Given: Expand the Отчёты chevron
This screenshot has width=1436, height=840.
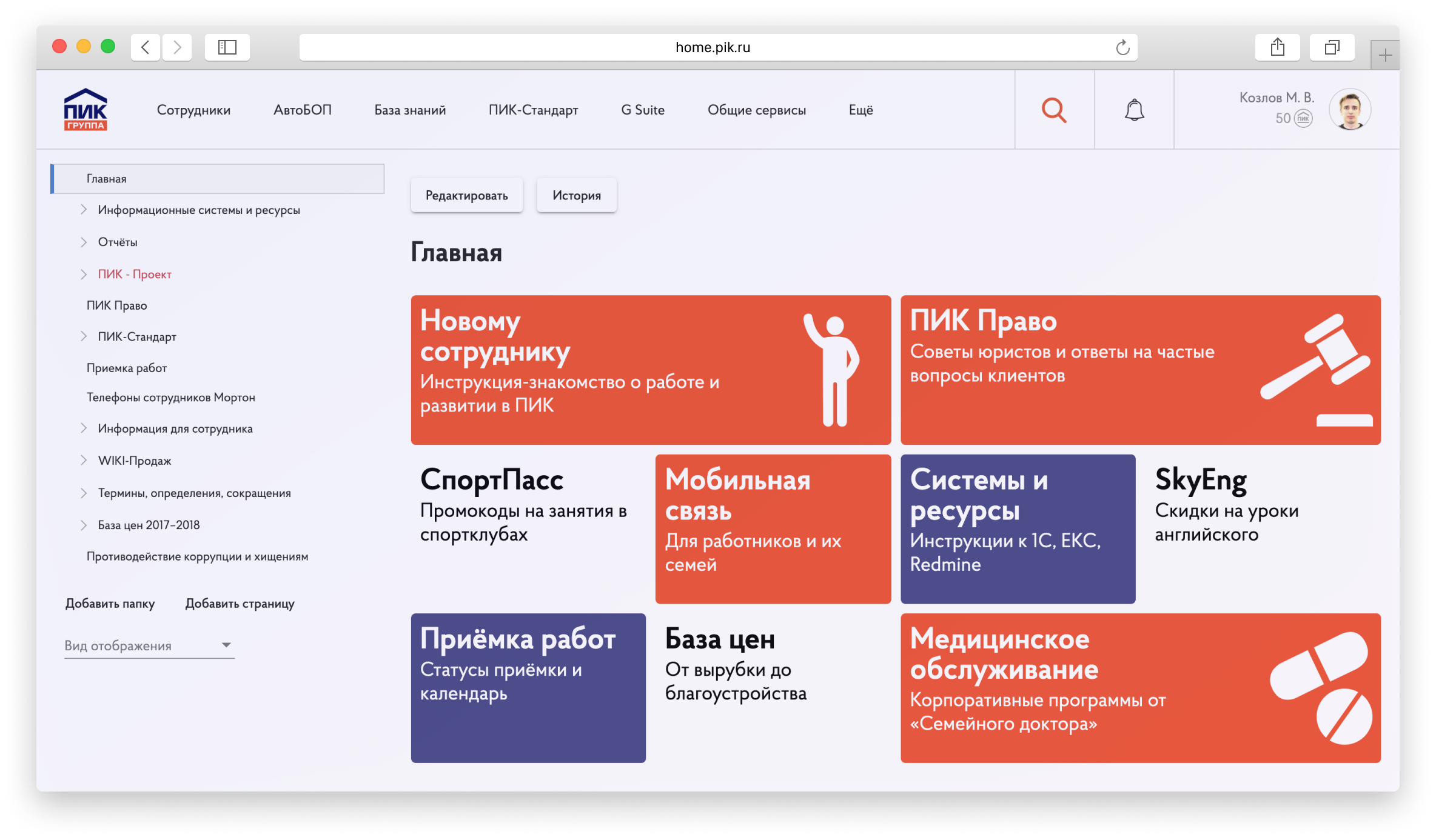Looking at the screenshot, I should (84, 242).
